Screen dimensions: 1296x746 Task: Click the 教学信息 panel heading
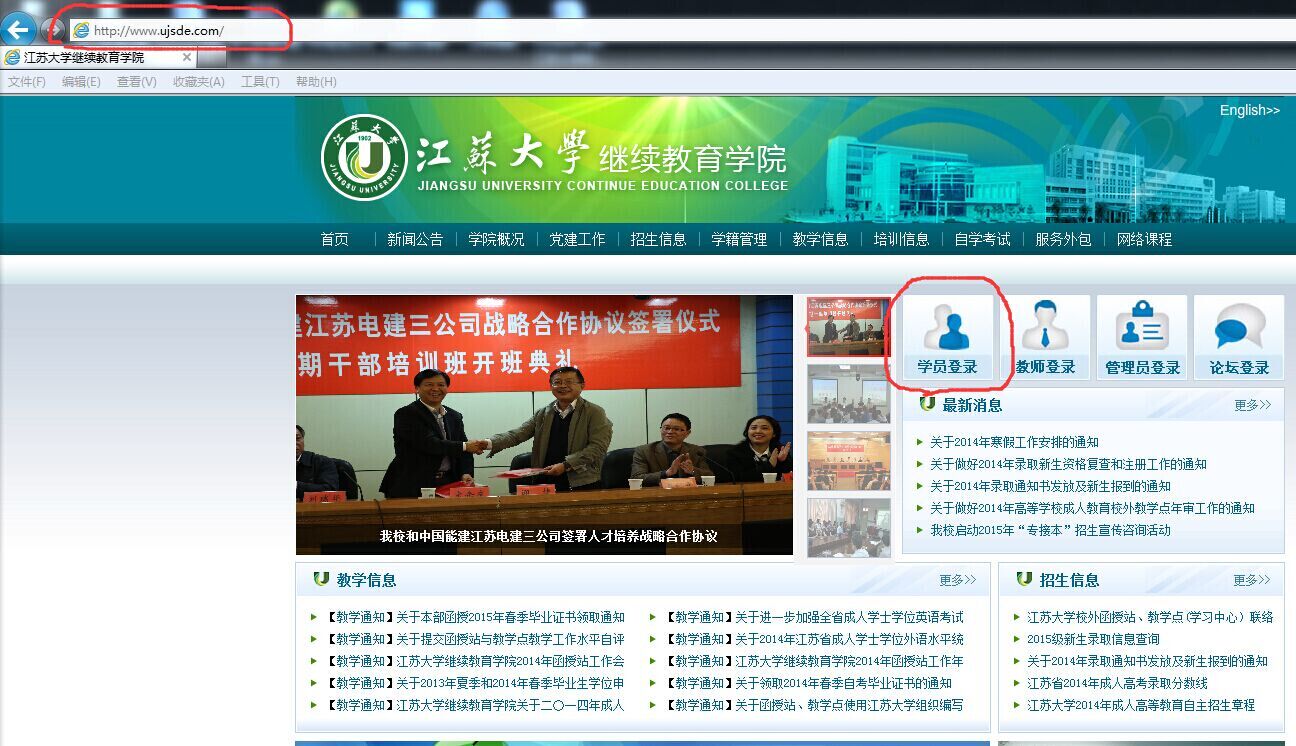366,580
